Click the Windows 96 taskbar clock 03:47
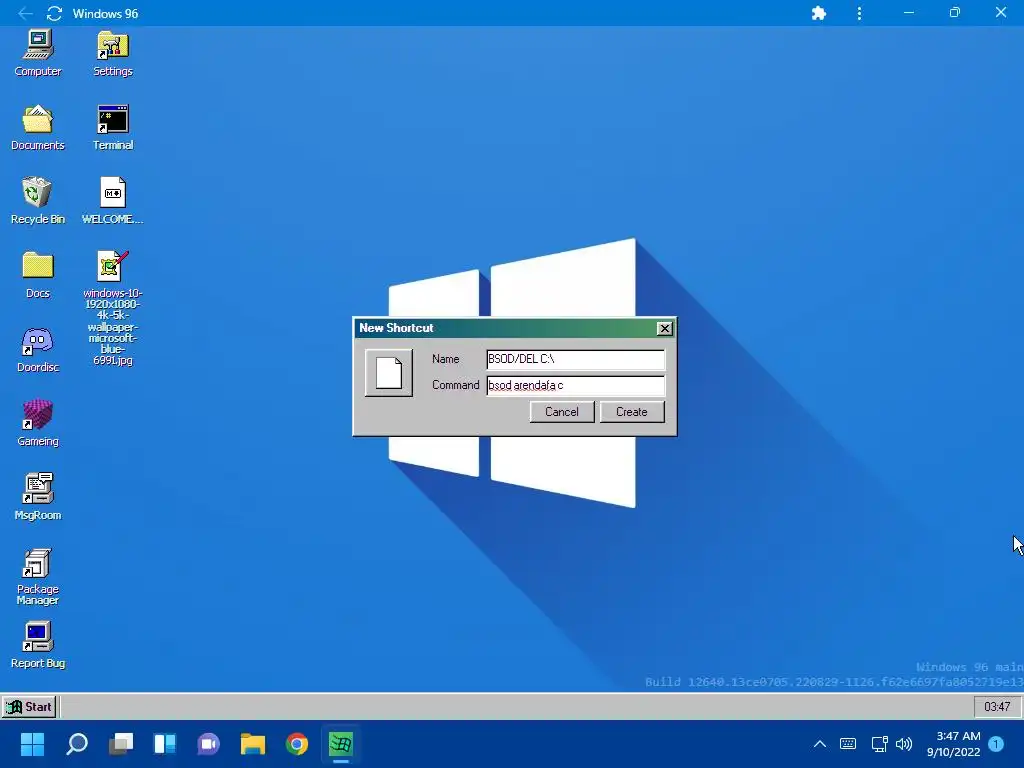 tap(997, 707)
